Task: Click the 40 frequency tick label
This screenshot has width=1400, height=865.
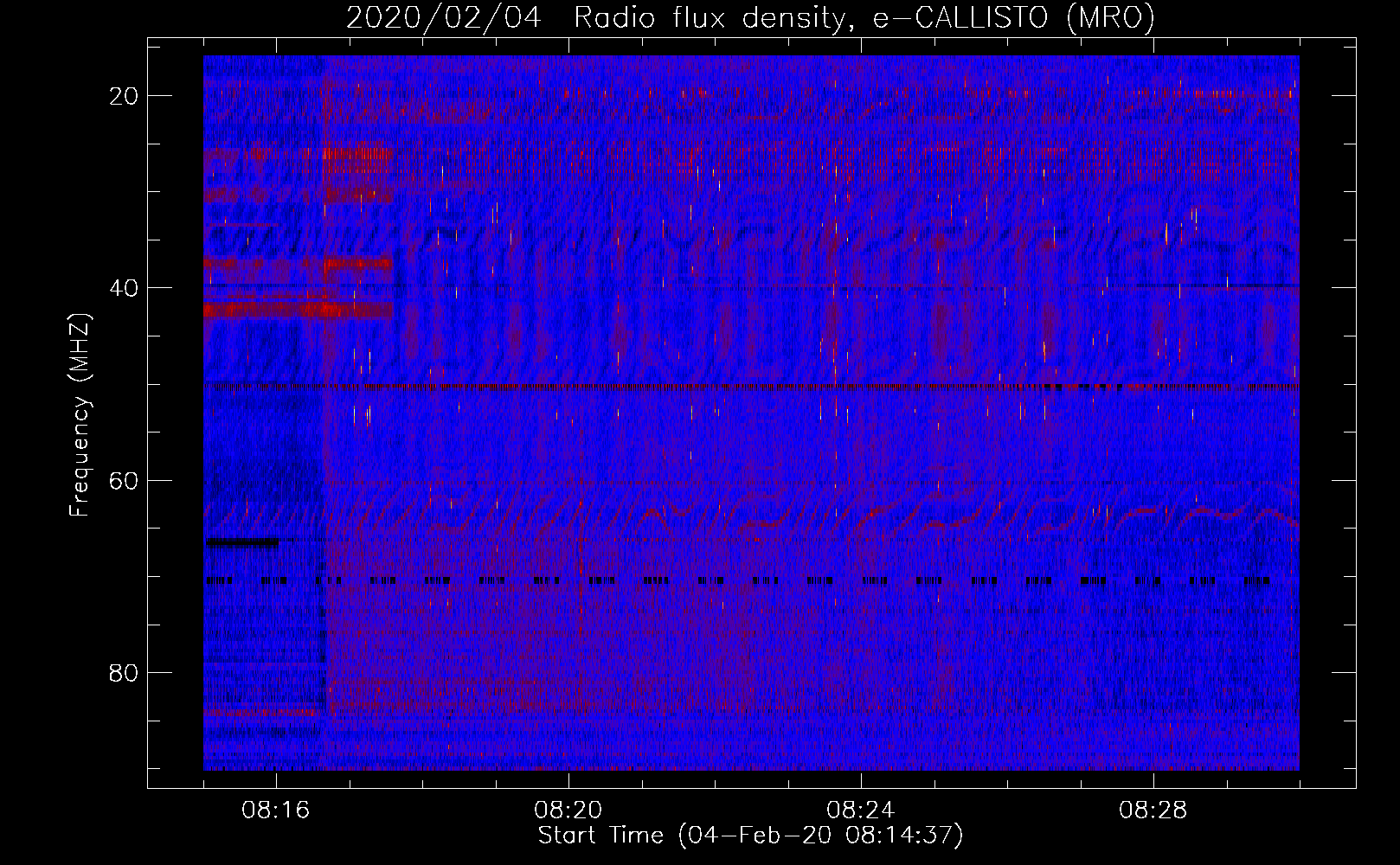Action: (125, 288)
